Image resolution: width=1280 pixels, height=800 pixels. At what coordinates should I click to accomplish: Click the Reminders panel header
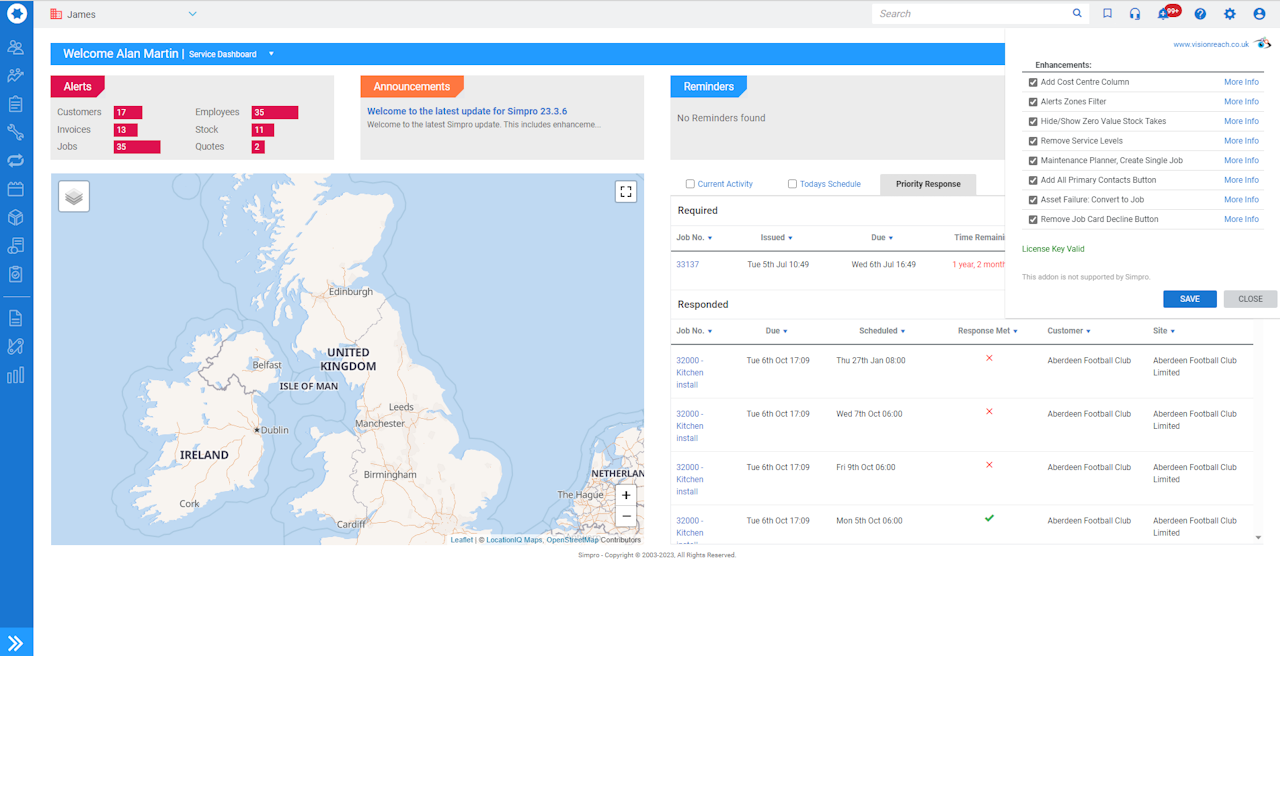[x=709, y=87]
